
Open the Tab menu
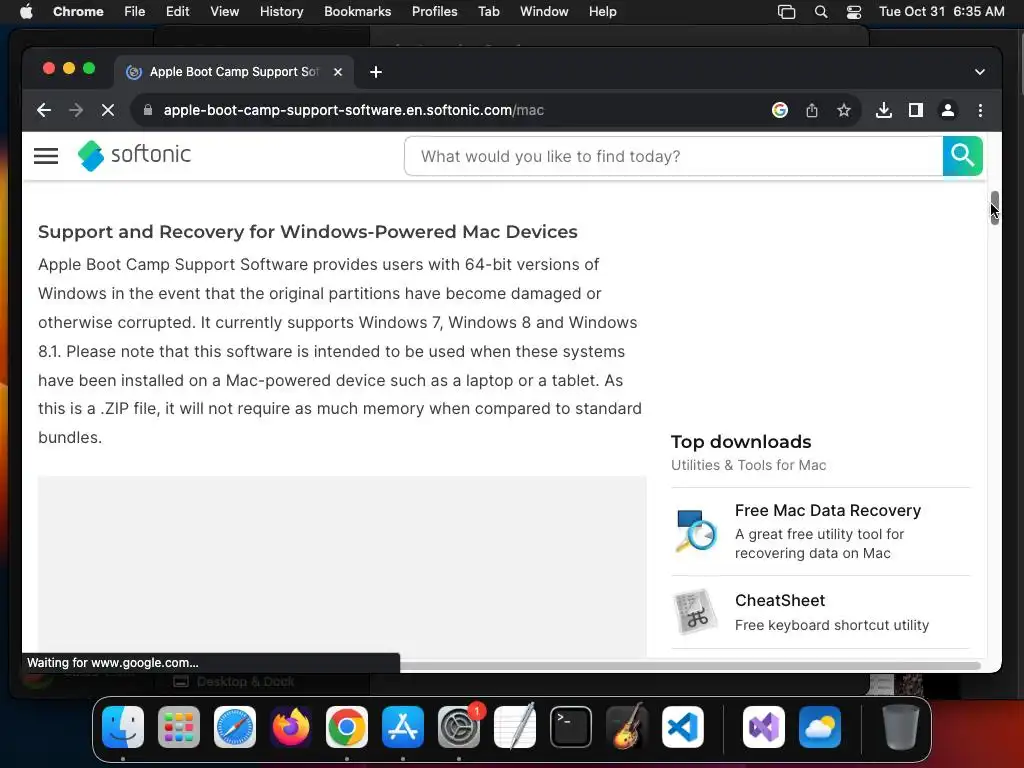[x=488, y=11]
